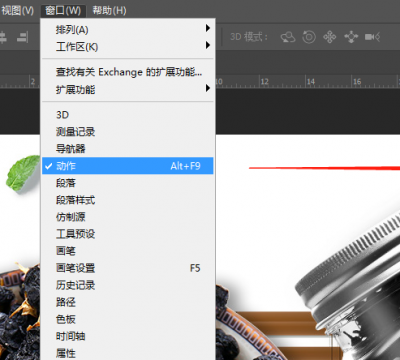Image resolution: width=400 pixels, height=360 pixels.
Task: Open the 路径 panel
Action: pos(128,302)
